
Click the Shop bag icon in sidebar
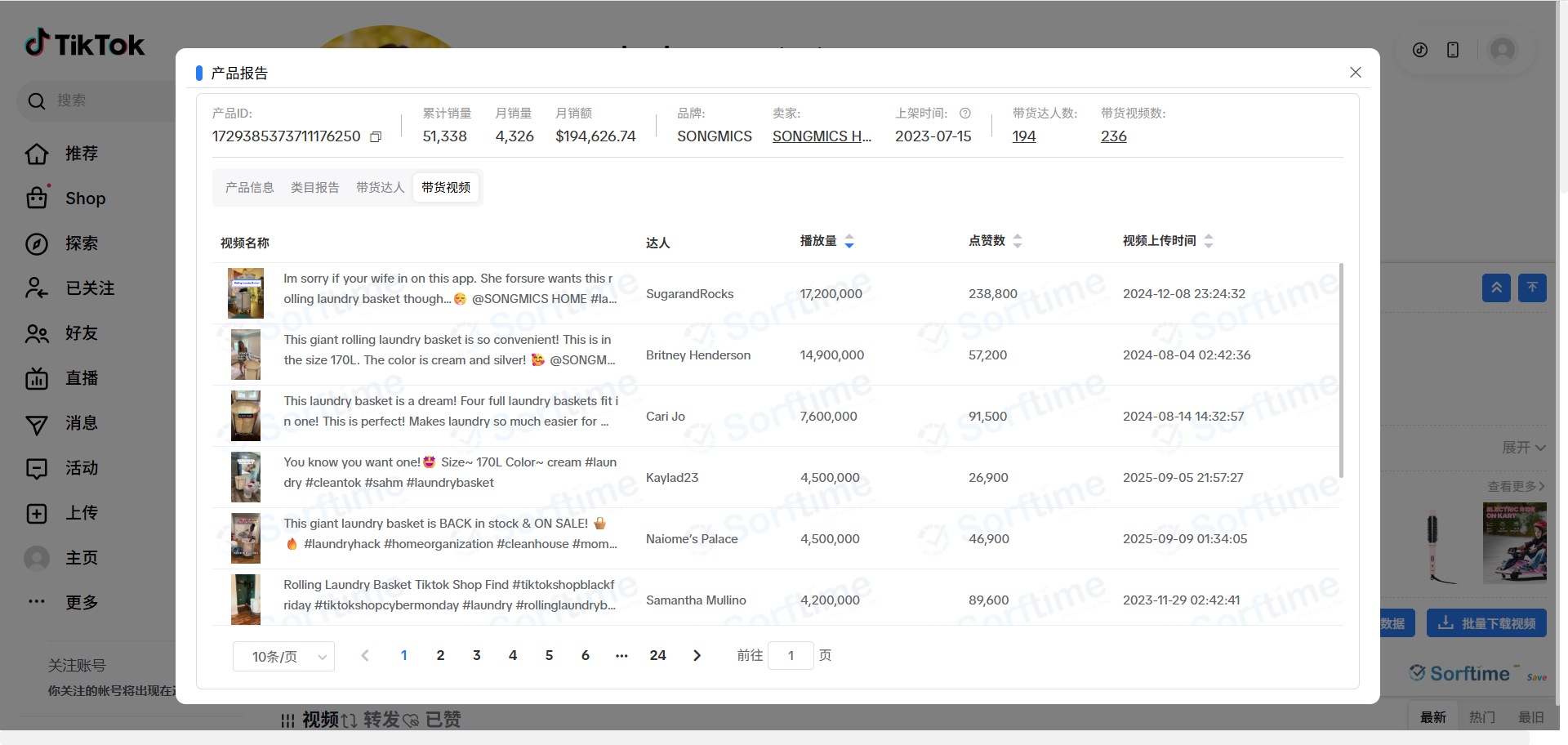[x=37, y=198]
